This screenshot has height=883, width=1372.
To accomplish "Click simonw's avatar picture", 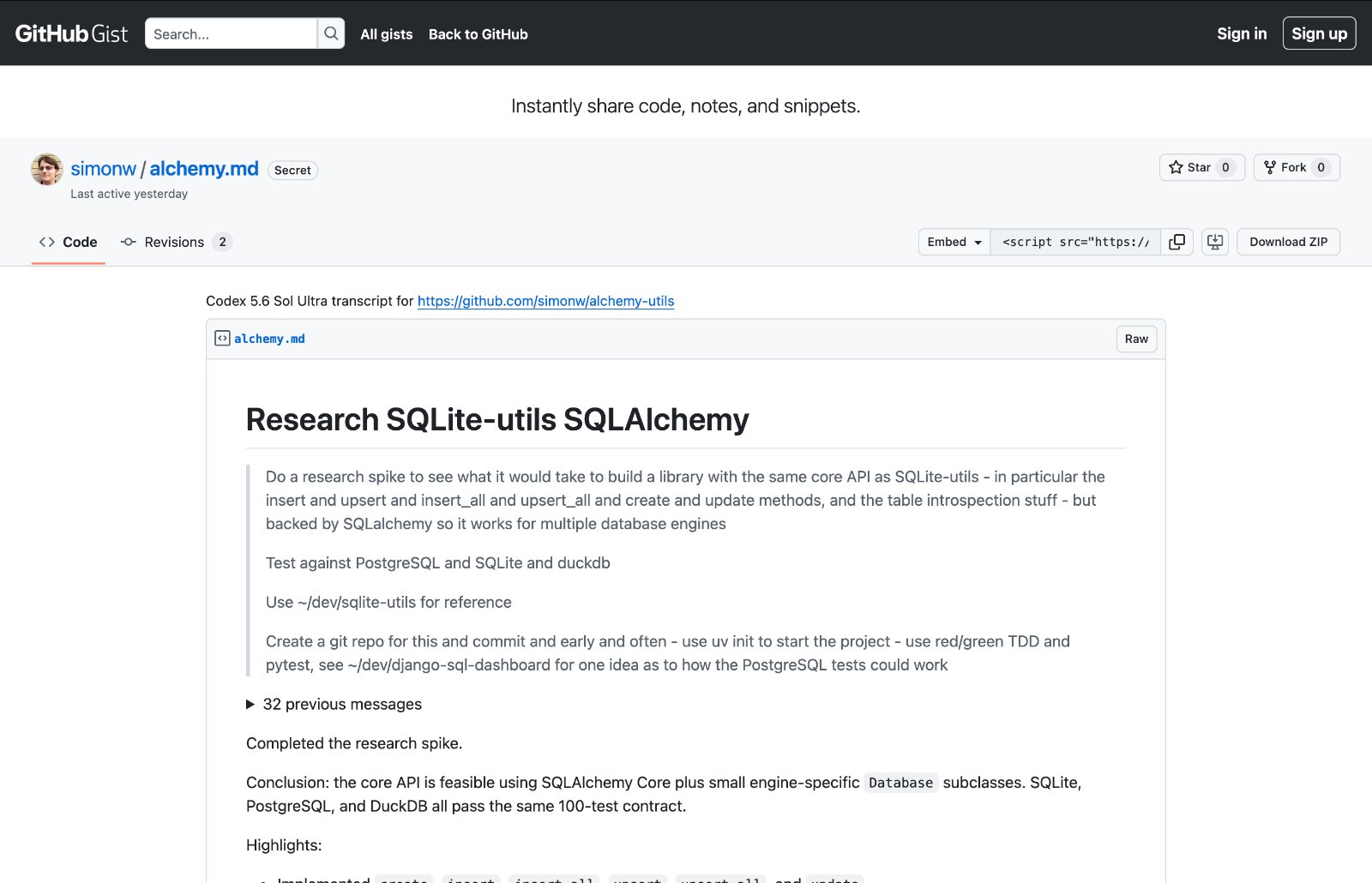I will tap(47, 169).
